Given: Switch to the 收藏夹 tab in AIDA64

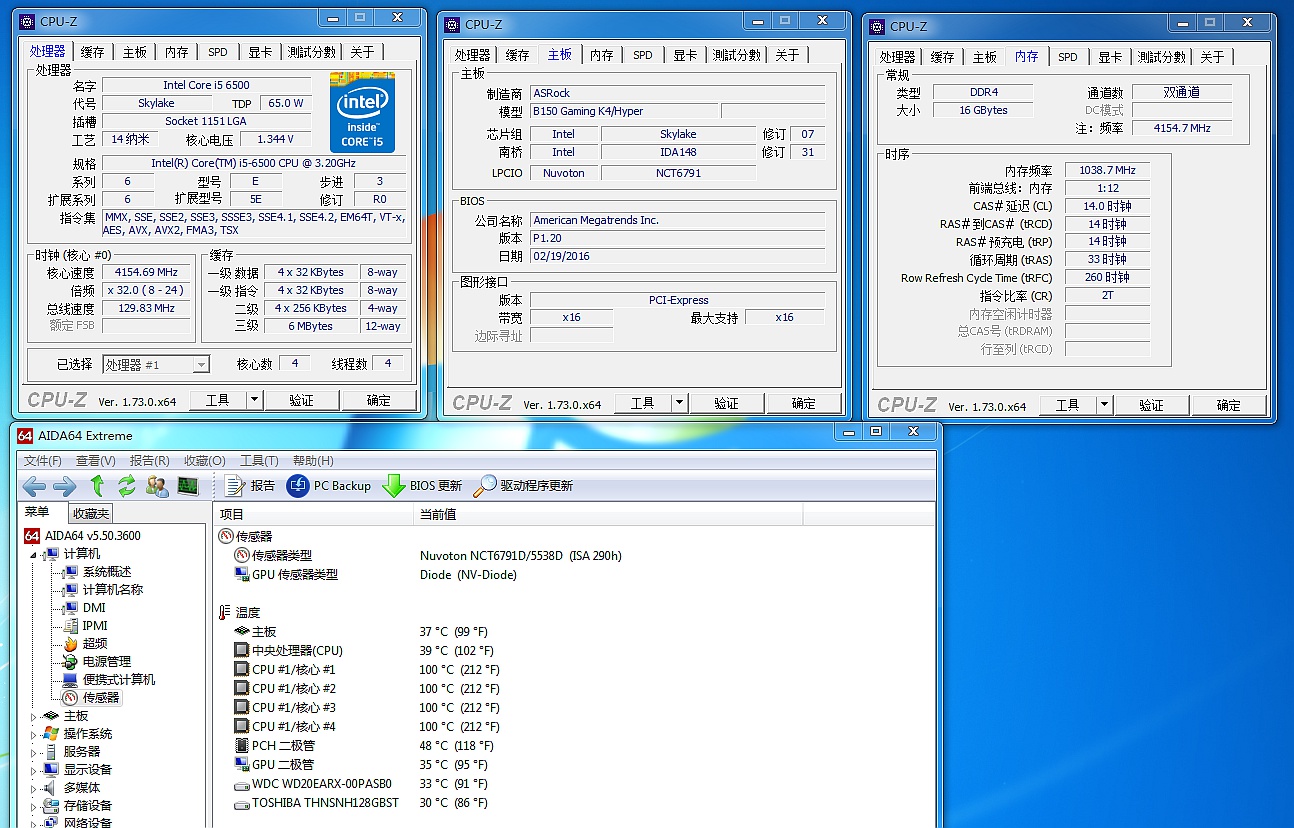Looking at the screenshot, I should pos(91,514).
